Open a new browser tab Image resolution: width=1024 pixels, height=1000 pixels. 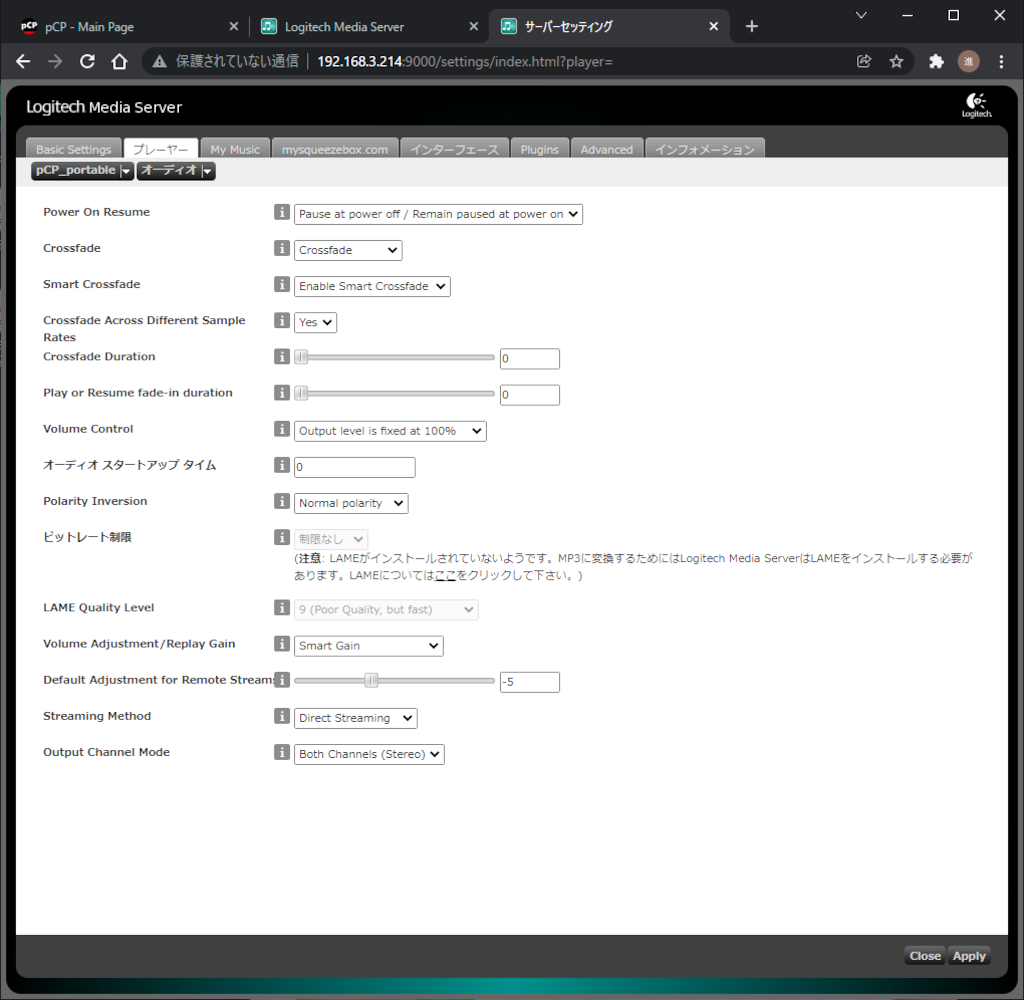tap(752, 26)
